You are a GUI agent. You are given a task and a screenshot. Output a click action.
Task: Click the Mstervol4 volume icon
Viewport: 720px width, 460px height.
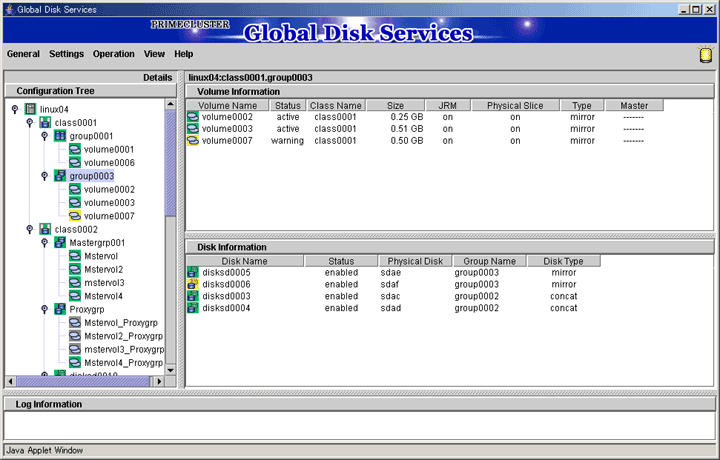[75, 296]
